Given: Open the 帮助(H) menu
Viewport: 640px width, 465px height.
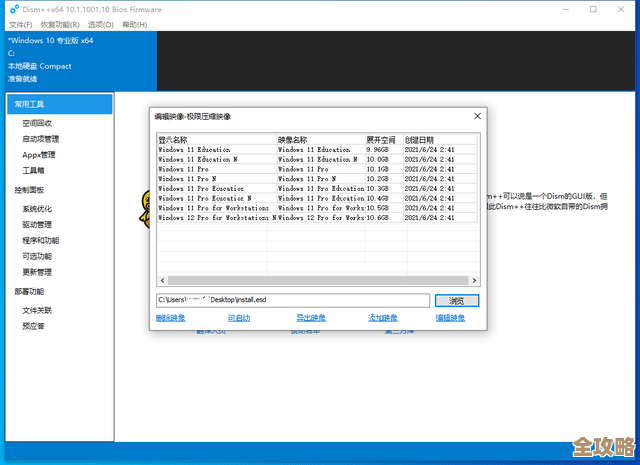Looking at the screenshot, I should tap(135, 24).
